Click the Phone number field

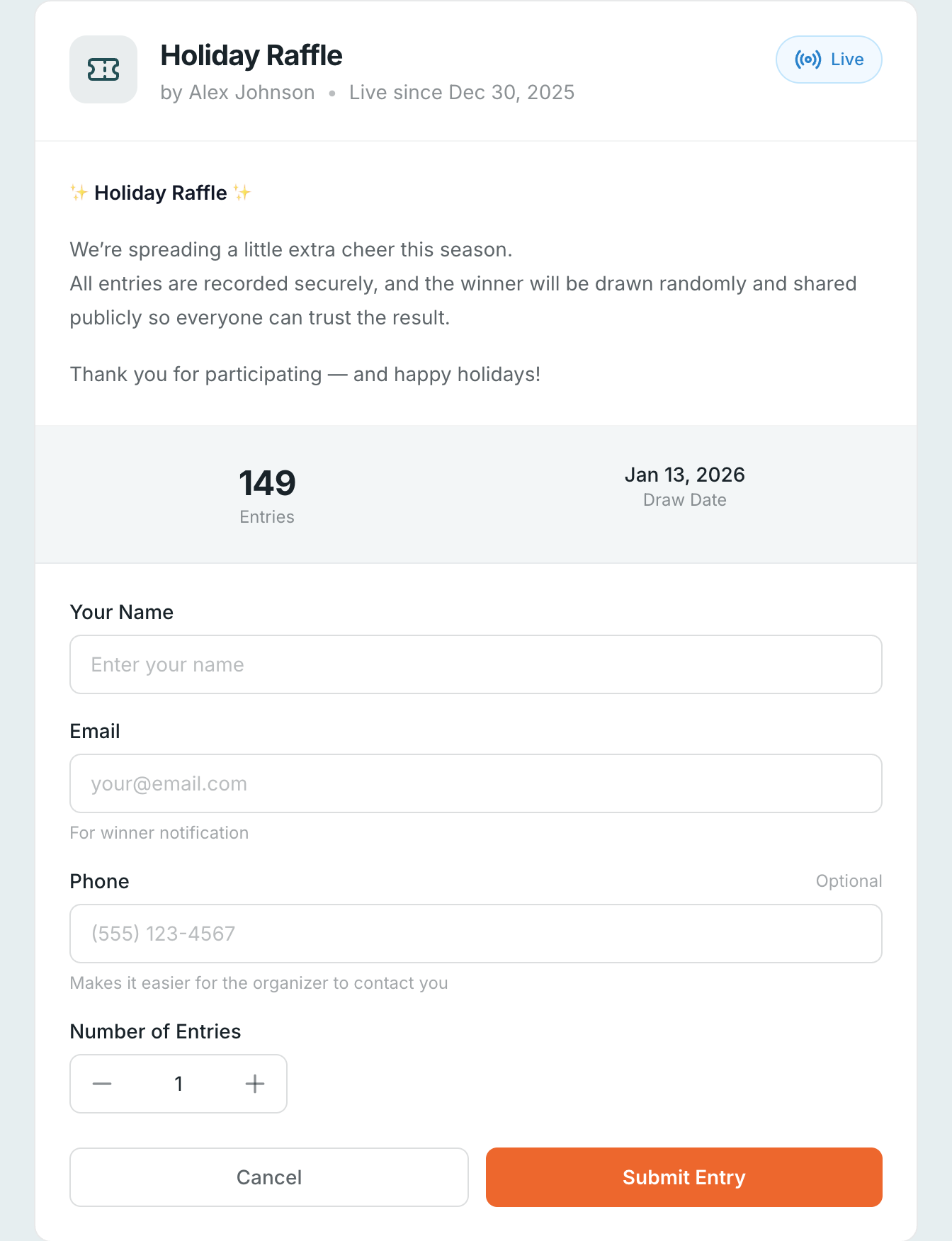(476, 934)
